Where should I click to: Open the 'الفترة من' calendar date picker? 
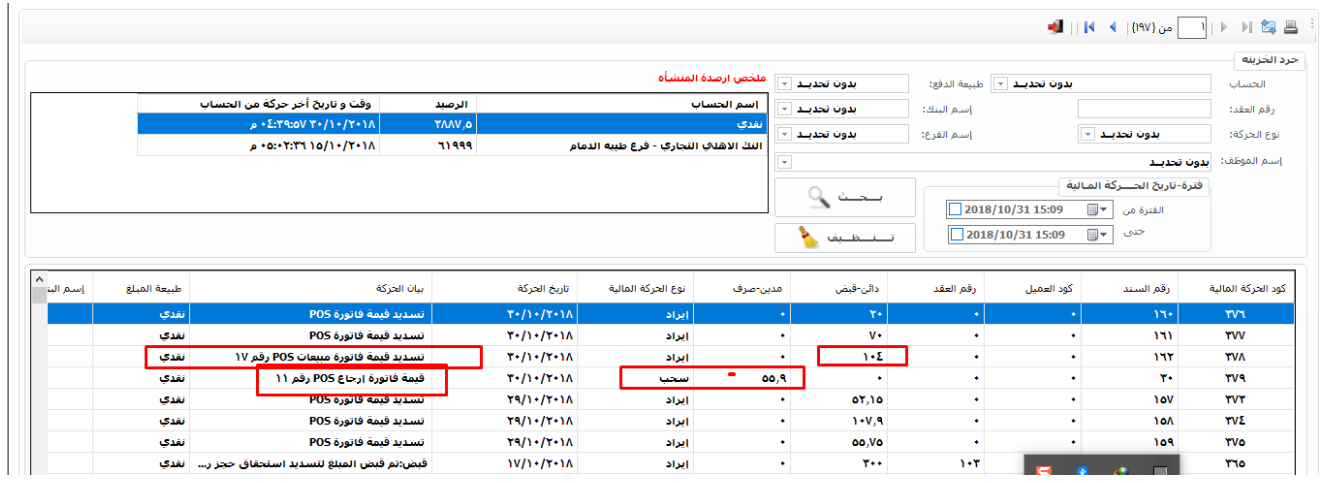coord(1103,210)
